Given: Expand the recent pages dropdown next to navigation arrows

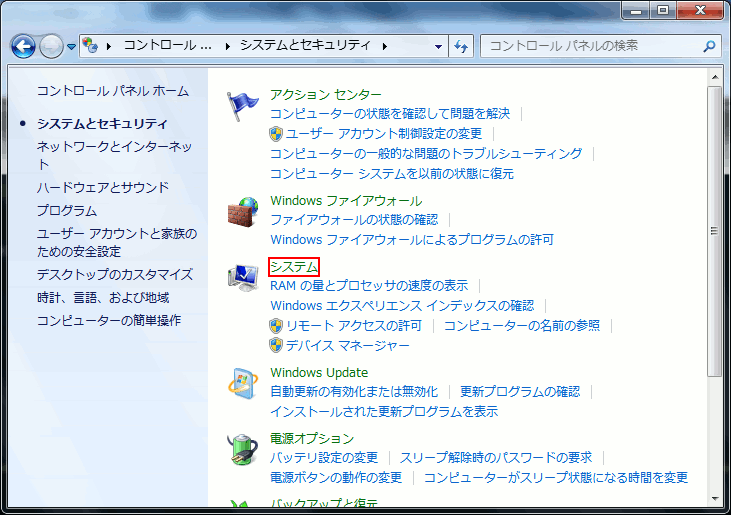Looking at the screenshot, I should [x=71, y=47].
